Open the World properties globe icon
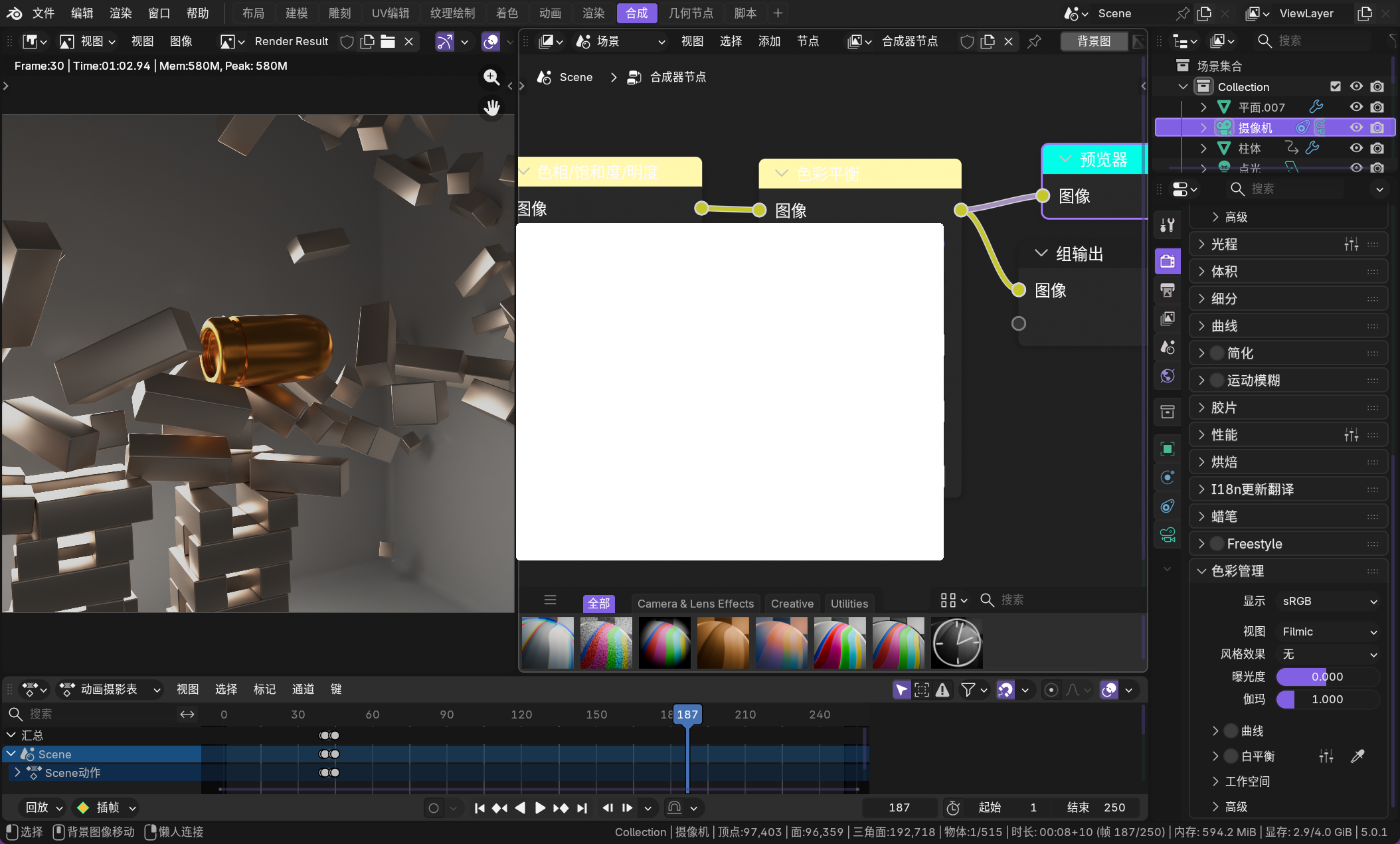 1168,376
